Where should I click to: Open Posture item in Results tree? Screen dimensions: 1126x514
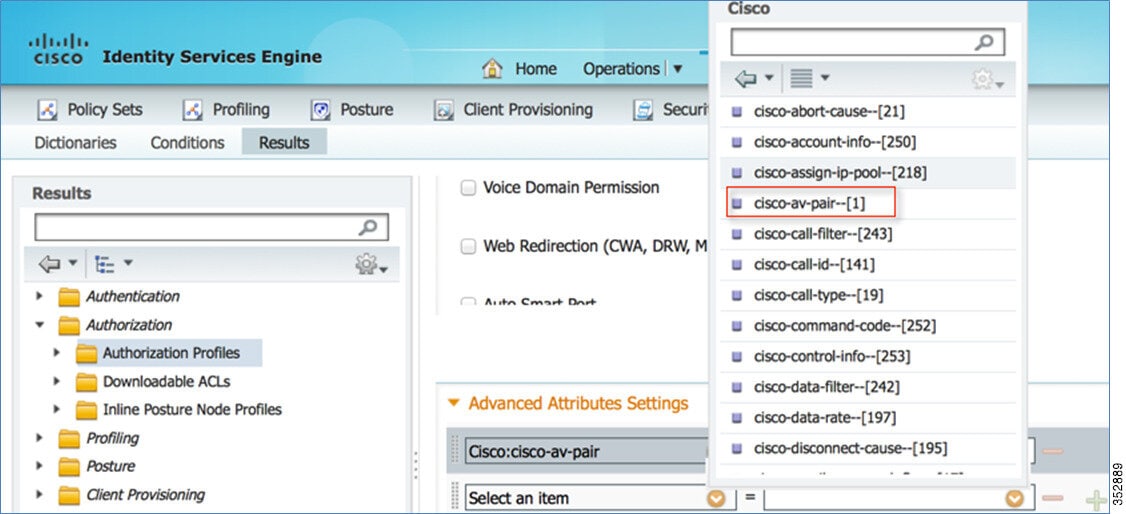tap(111, 467)
